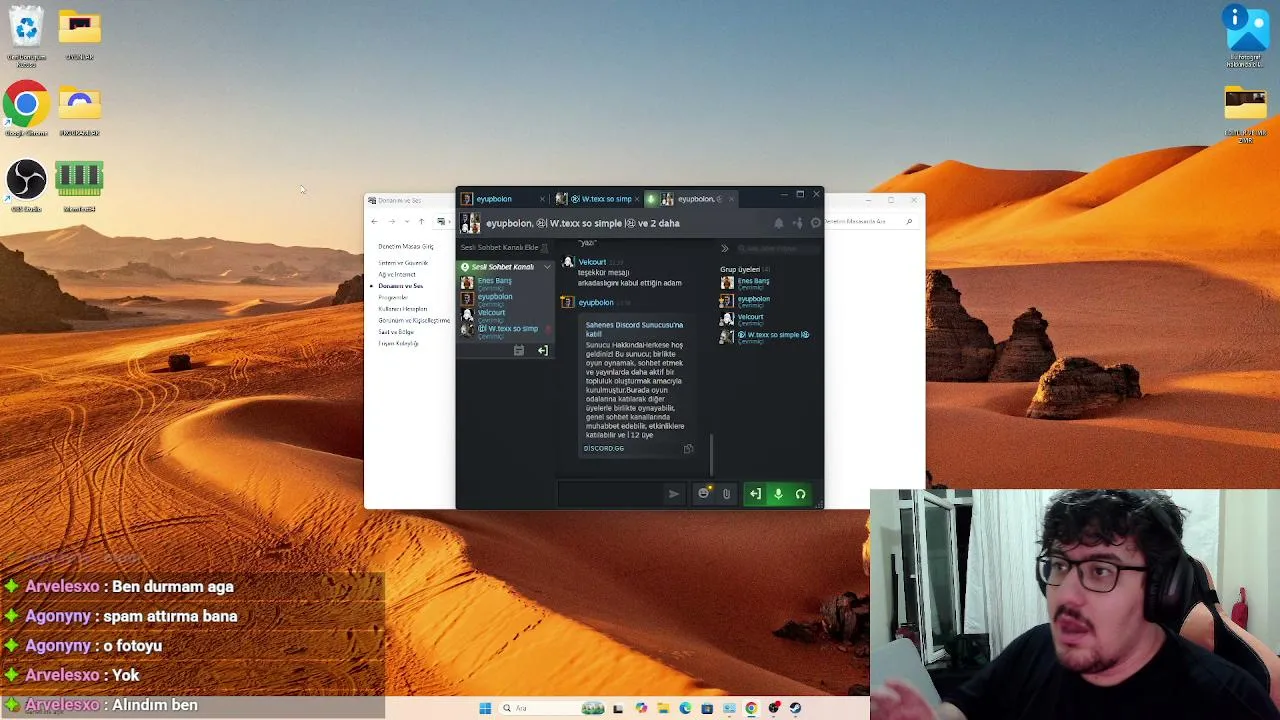The width and height of the screenshot is (1280, 720).
Task: Close the first eyupbolon tab
Action: click(542, 199)
